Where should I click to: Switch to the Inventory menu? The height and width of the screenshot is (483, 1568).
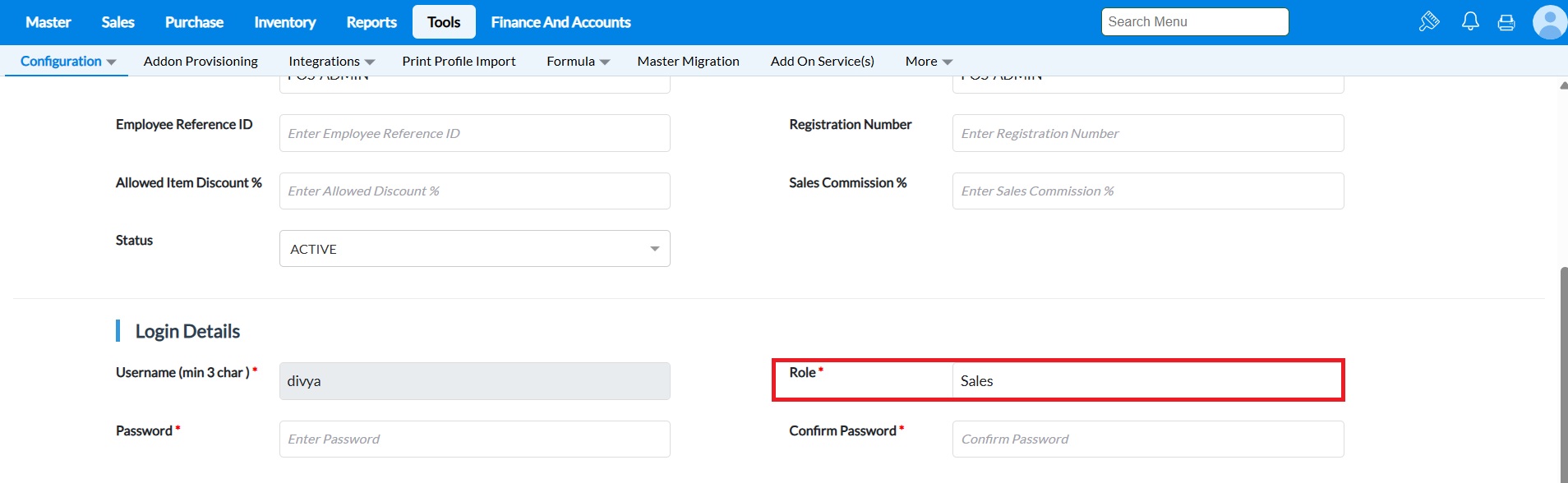(284, 22)
